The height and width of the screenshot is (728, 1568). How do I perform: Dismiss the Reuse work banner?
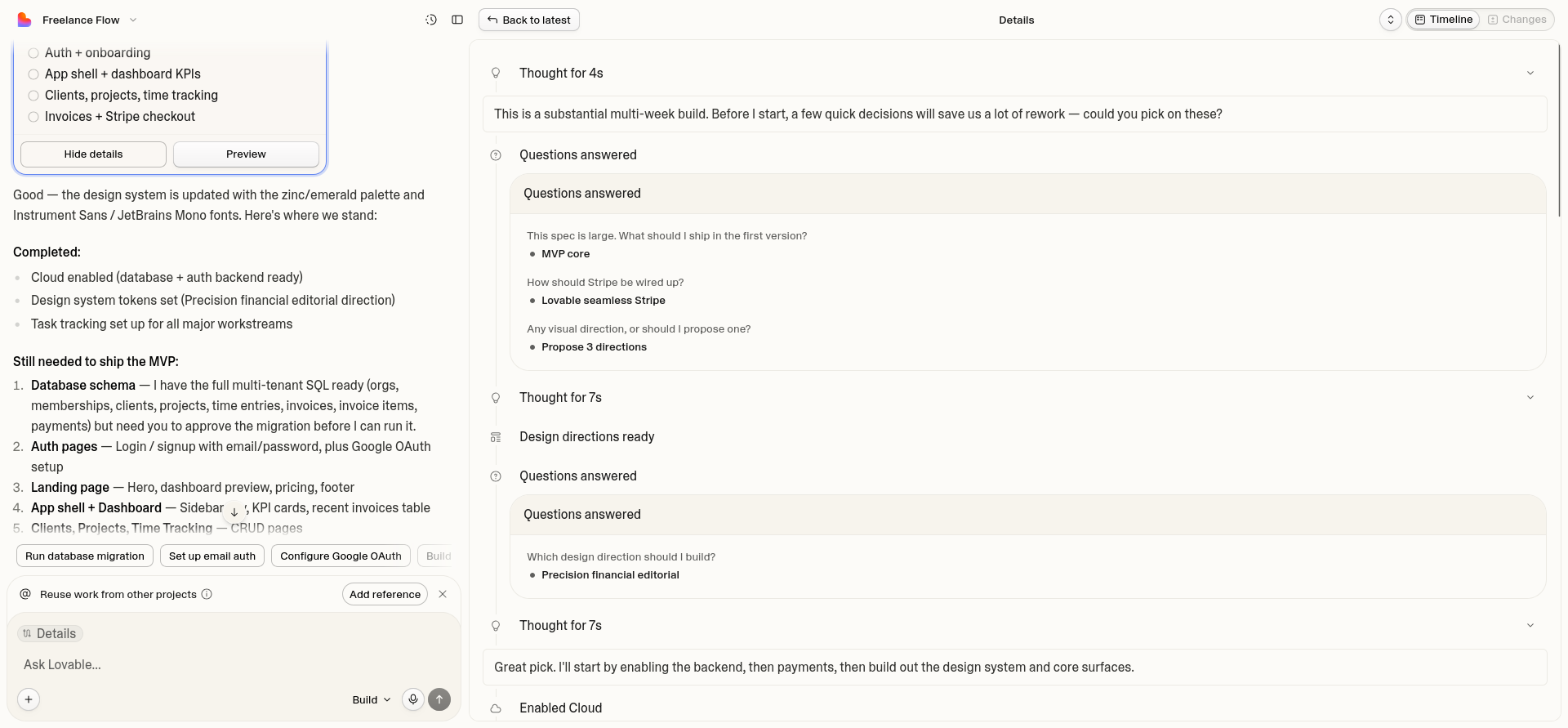(x=443, y=595)
